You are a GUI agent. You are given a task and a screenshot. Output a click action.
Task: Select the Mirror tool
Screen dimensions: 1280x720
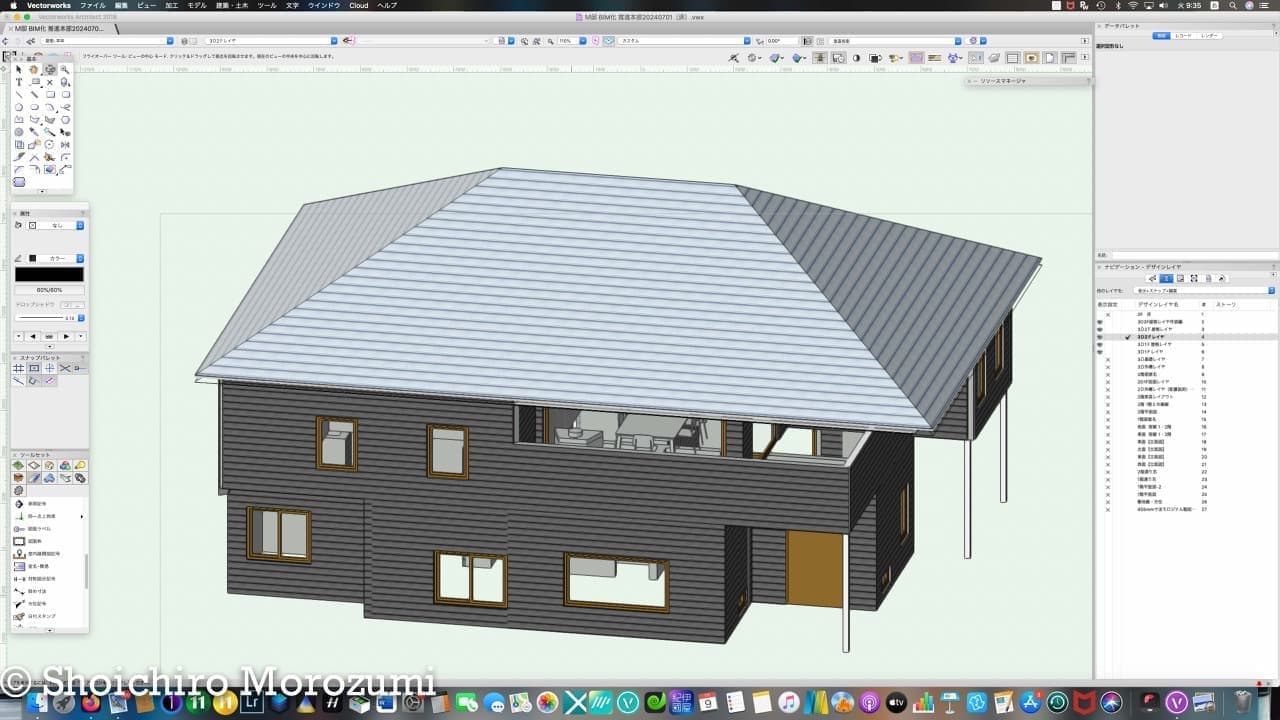tap(65, 145)
